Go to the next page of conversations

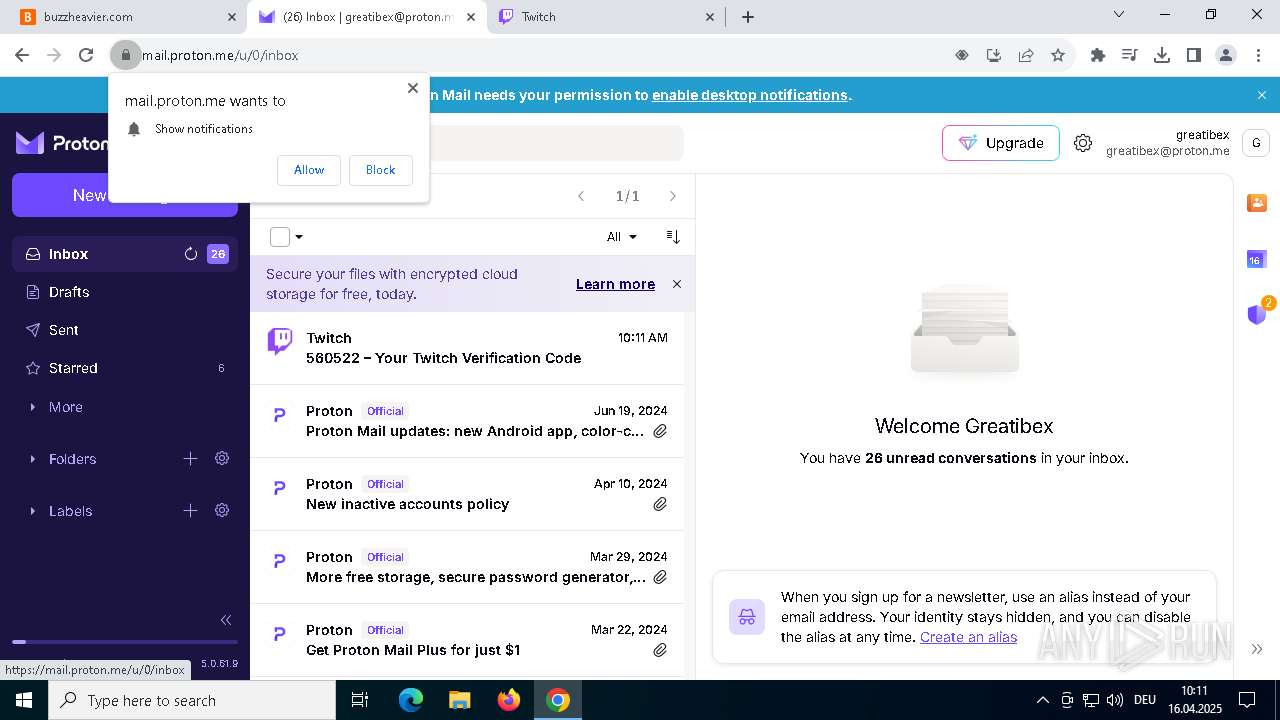[673, 196]
